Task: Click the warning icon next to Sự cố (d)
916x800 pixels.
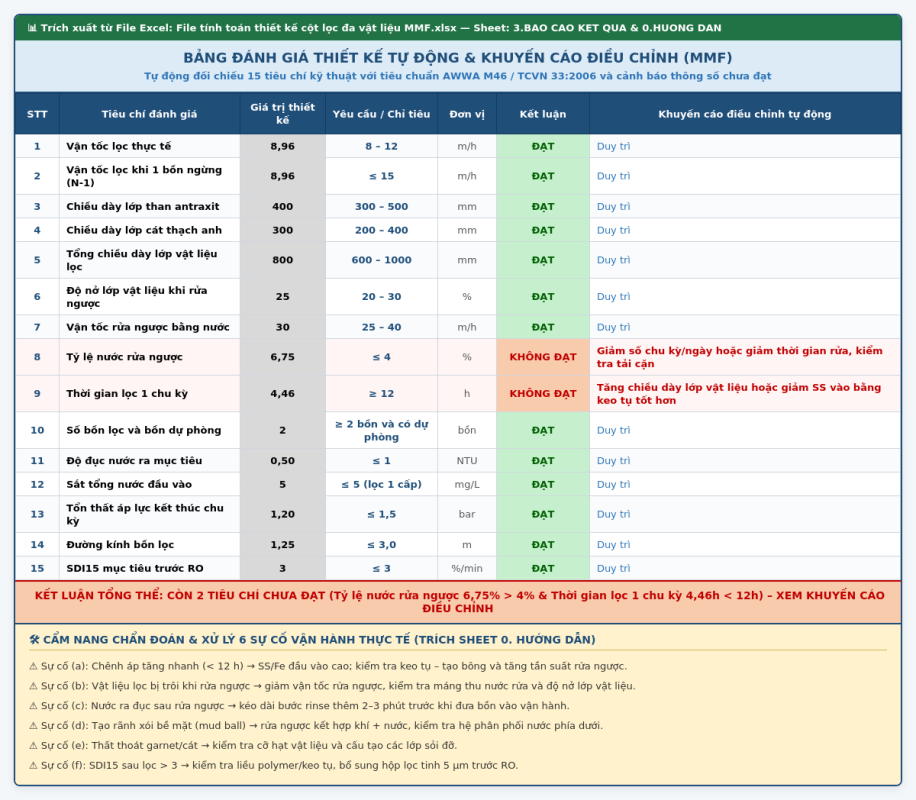Action: pyautogui.click(x=33, y=726)
